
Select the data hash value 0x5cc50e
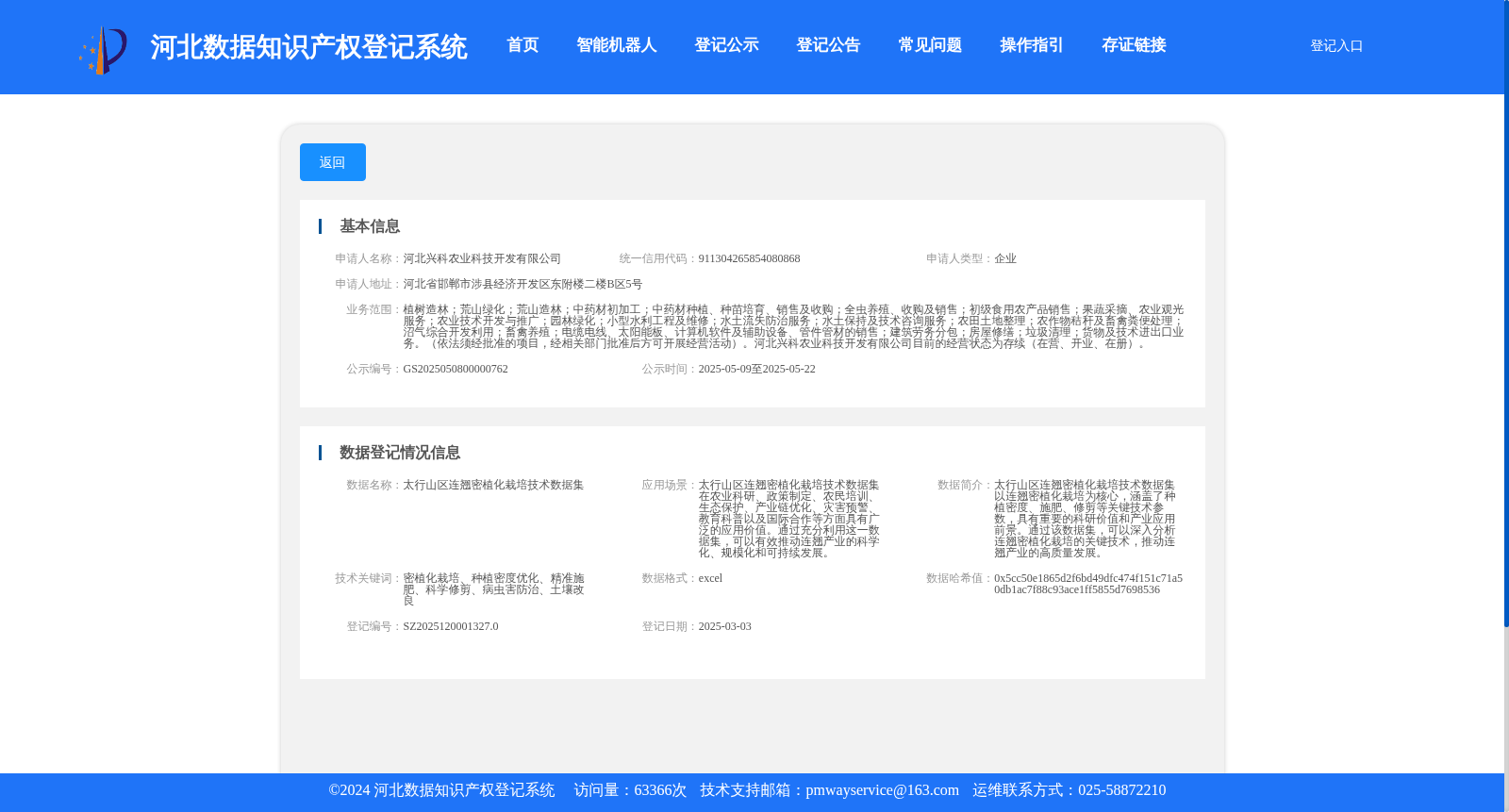pos(1088,584)
